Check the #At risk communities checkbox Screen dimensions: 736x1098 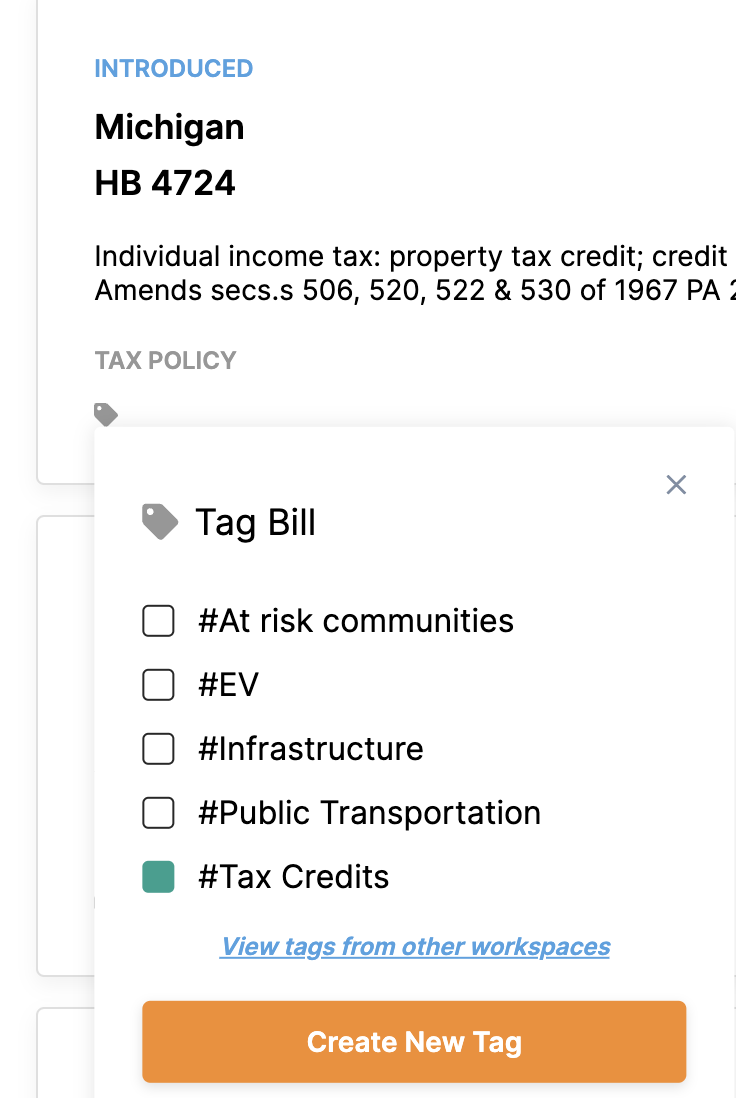158,621
